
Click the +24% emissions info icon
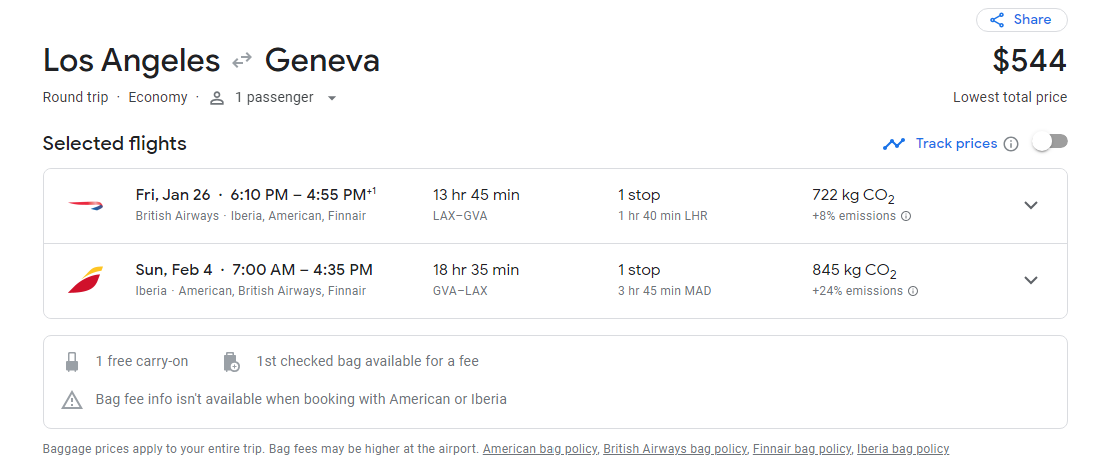(x=913, y=291)
